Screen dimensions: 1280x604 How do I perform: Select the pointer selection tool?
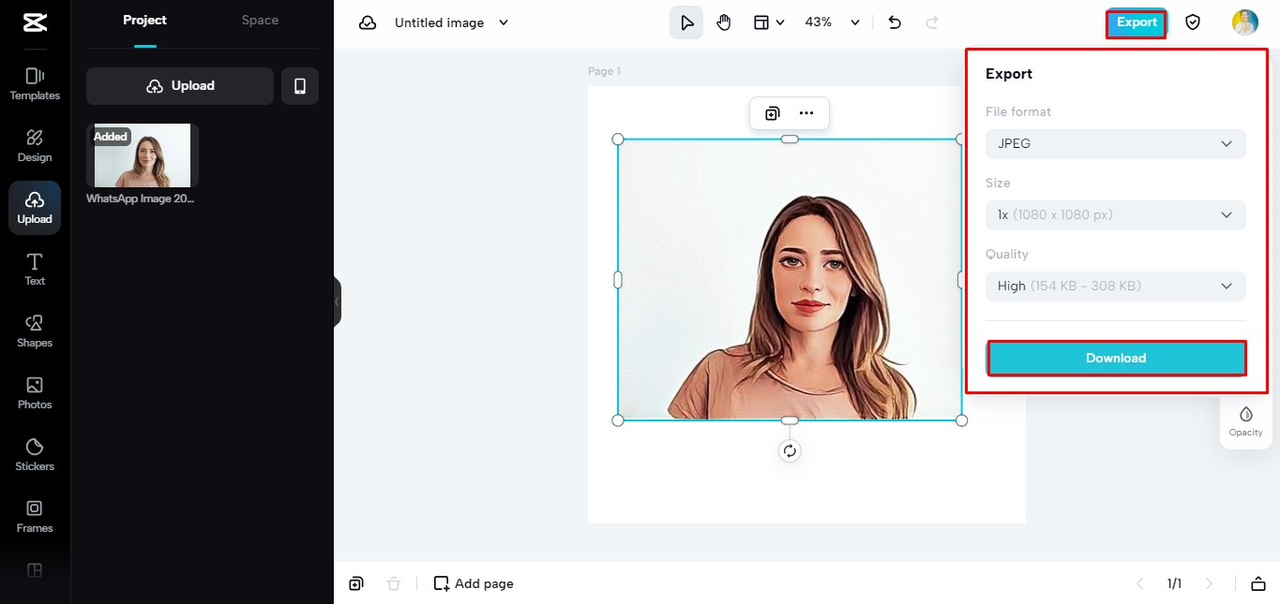687,22
